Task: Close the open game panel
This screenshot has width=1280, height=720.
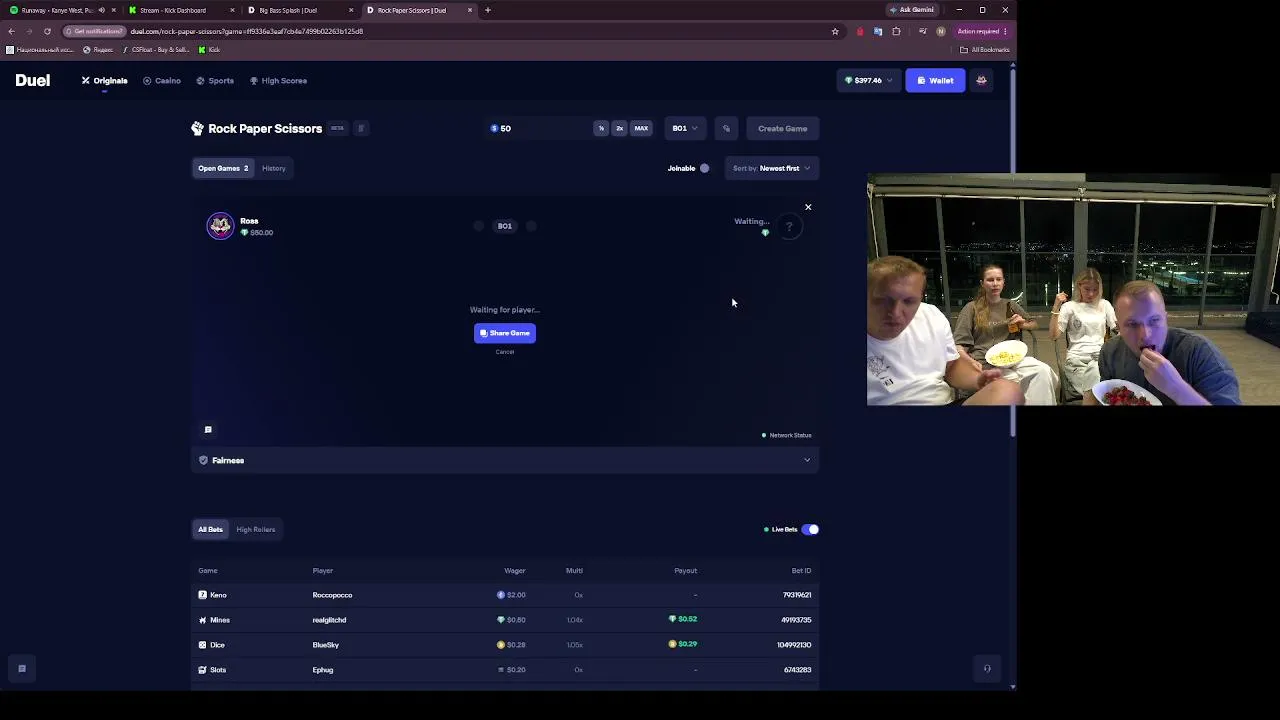Action: tap(808, 207)
